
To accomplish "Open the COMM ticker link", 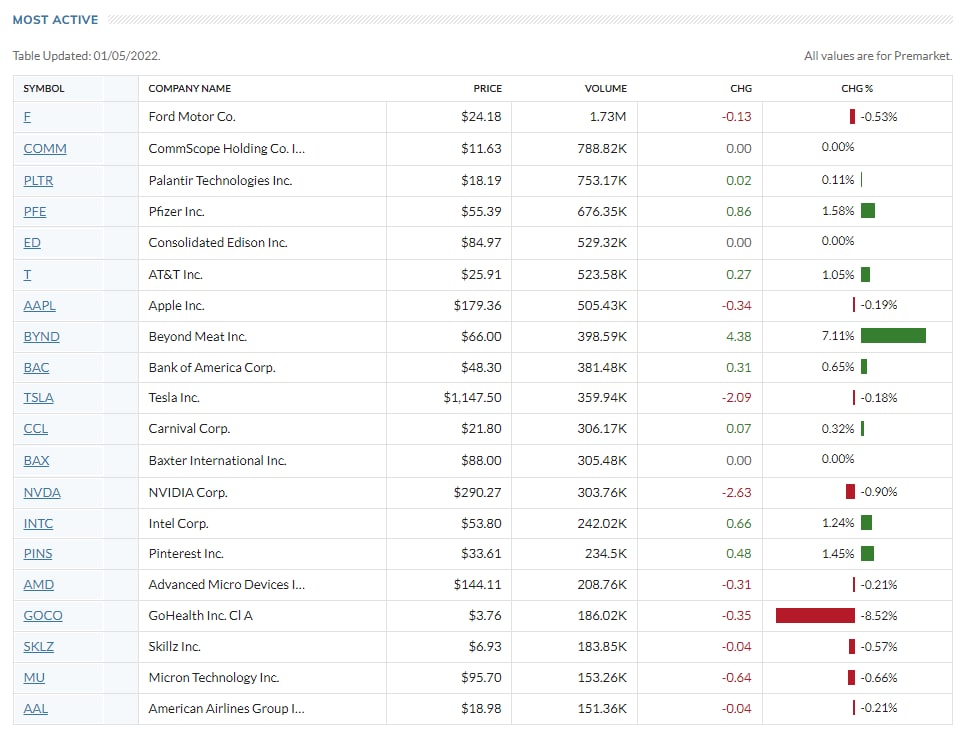I will pos(45,149).
